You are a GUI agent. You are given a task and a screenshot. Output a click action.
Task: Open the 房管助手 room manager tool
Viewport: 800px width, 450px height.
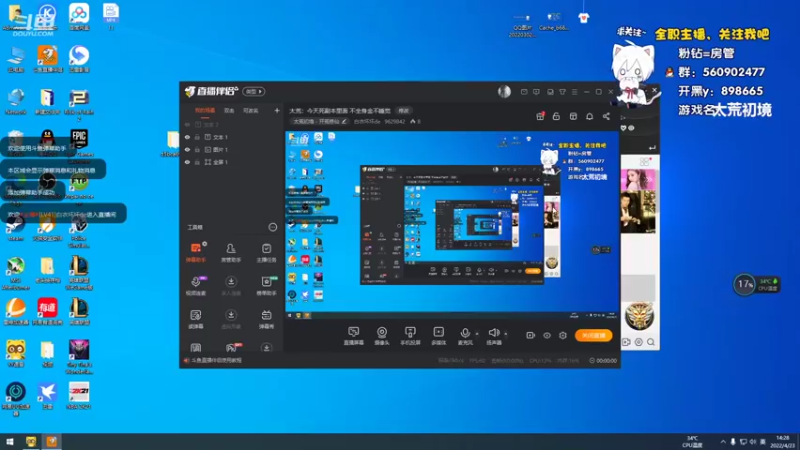(x=231, y=253)
